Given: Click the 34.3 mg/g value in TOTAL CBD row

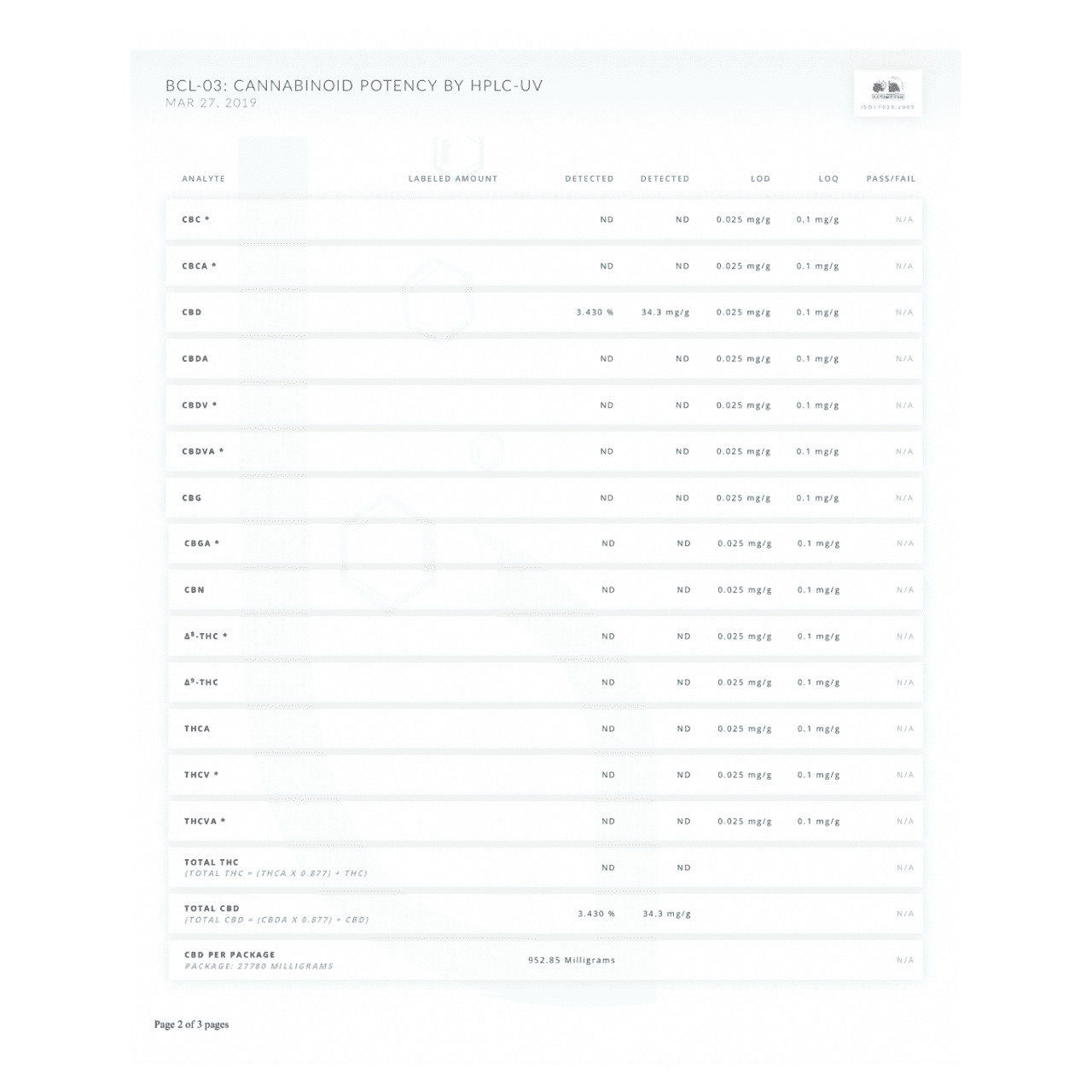Looking at the screenshot, I should pyautogui.click(x=667, y=914).
